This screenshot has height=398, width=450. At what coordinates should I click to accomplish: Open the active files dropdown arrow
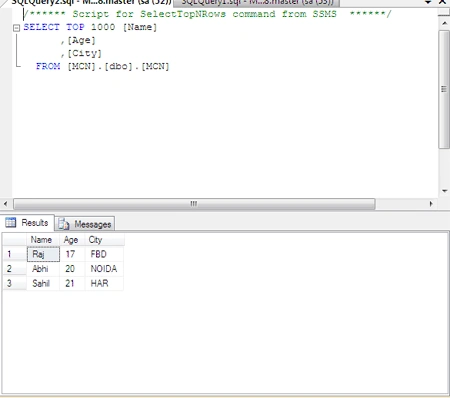(x=428, y=2)
